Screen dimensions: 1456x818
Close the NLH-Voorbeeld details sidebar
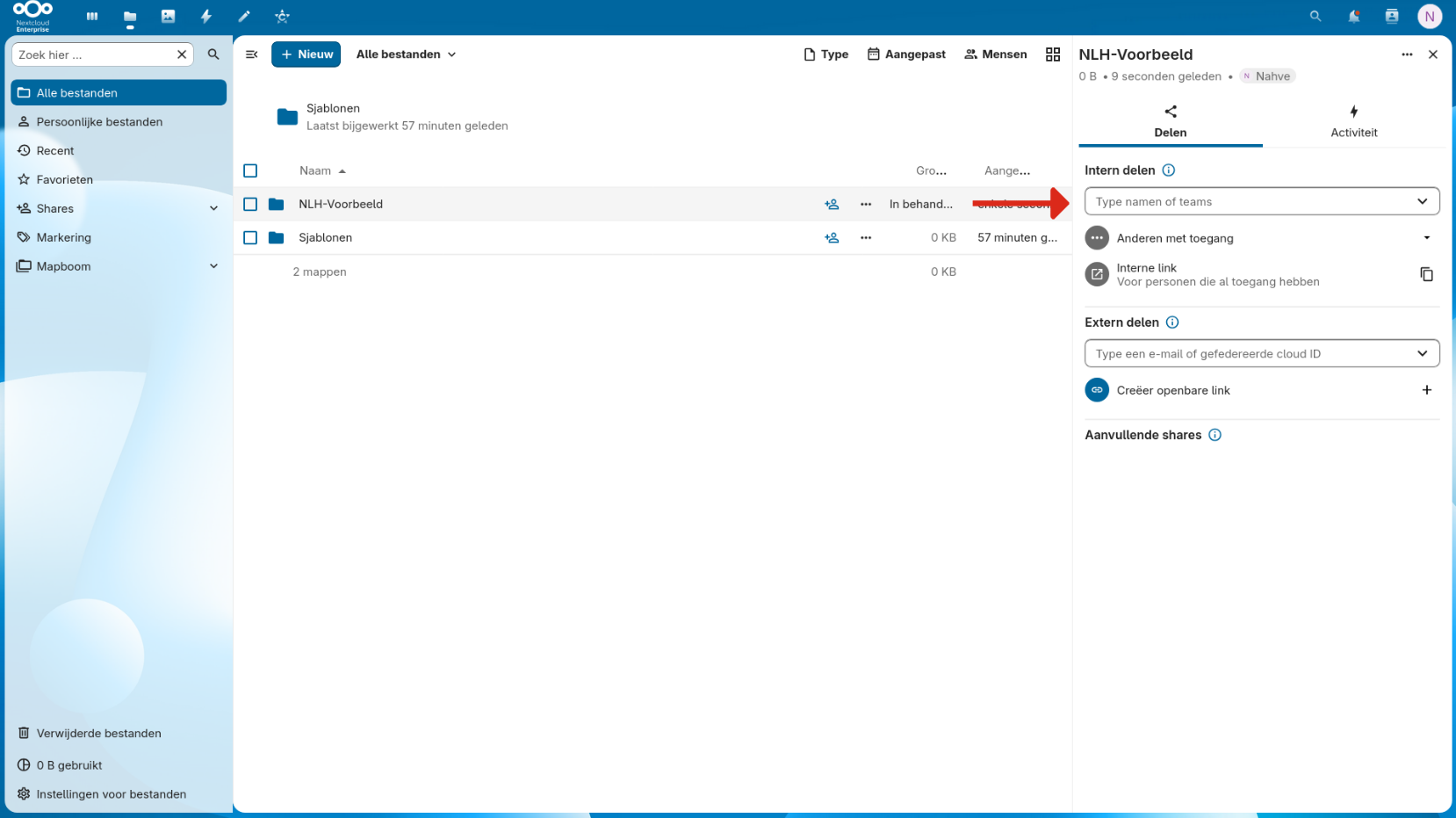(x=1433, y=54)
